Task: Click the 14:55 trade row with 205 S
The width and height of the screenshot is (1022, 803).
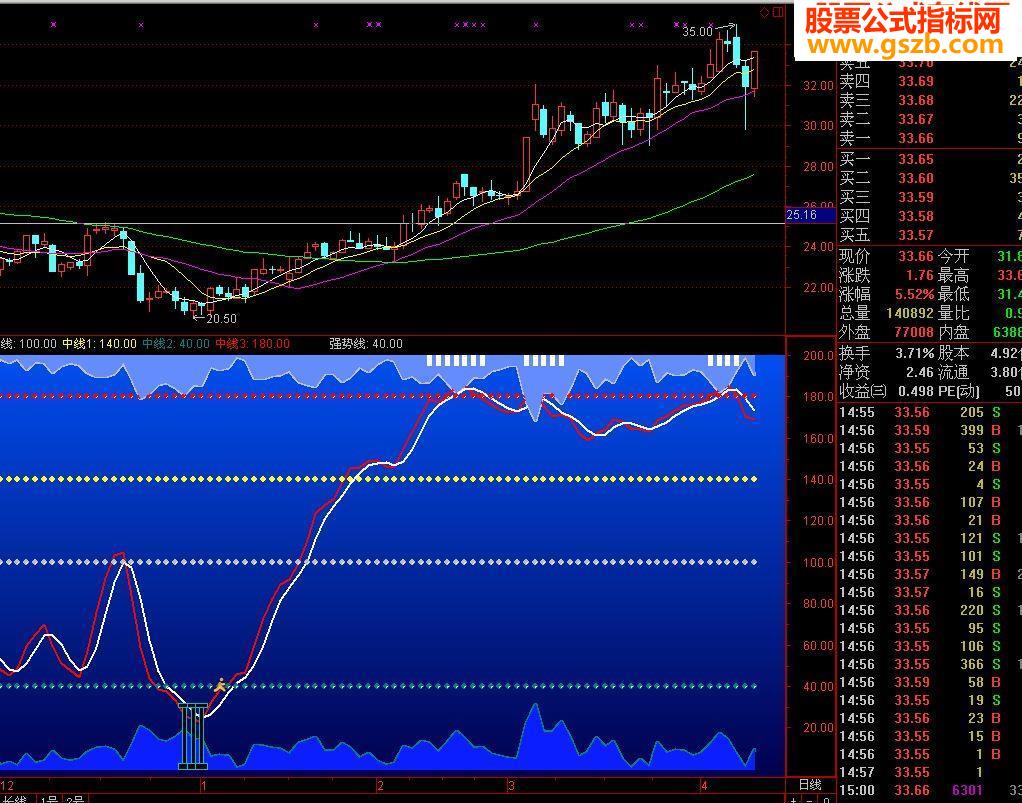Action: point(929,412)
